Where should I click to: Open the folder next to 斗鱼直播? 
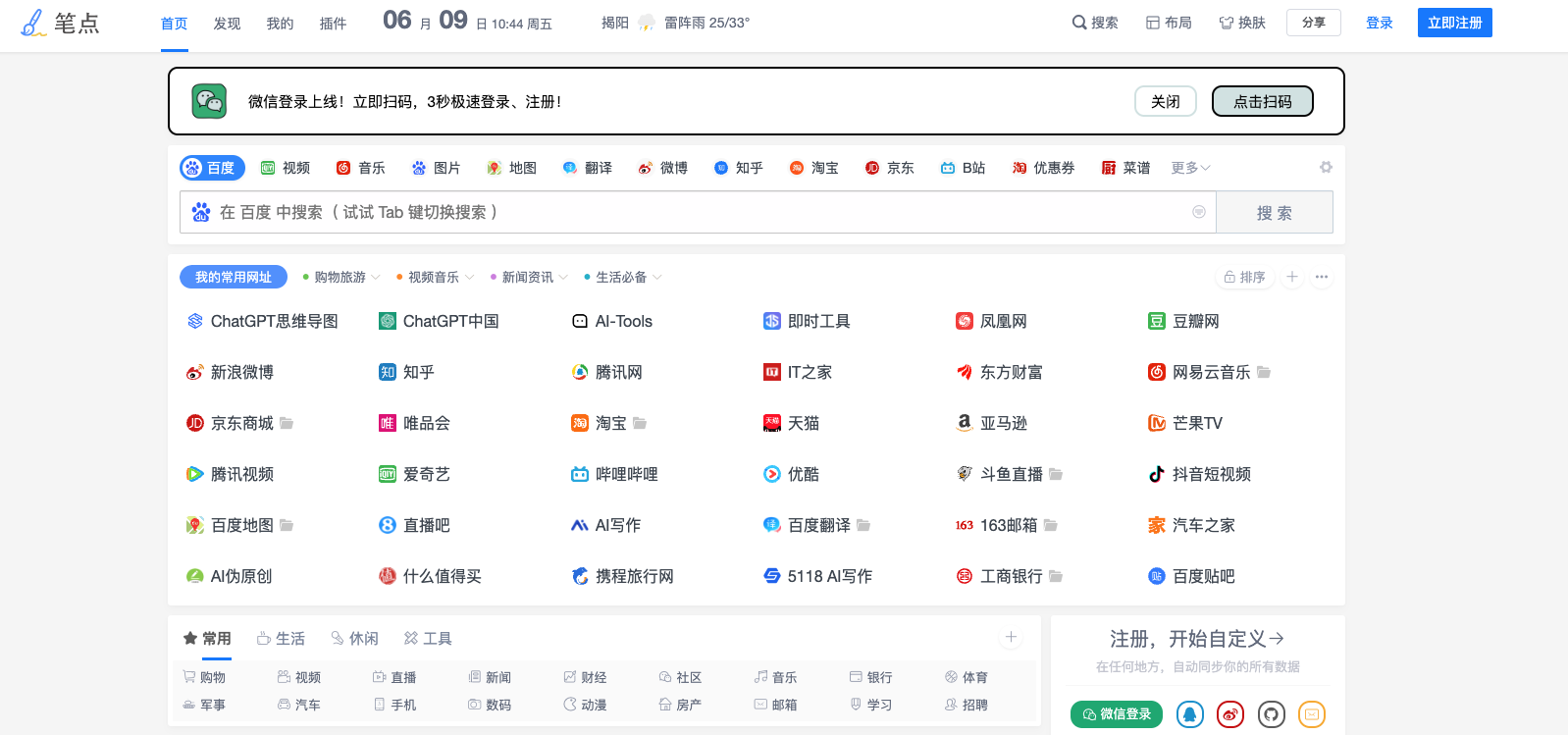[1056, 474]
